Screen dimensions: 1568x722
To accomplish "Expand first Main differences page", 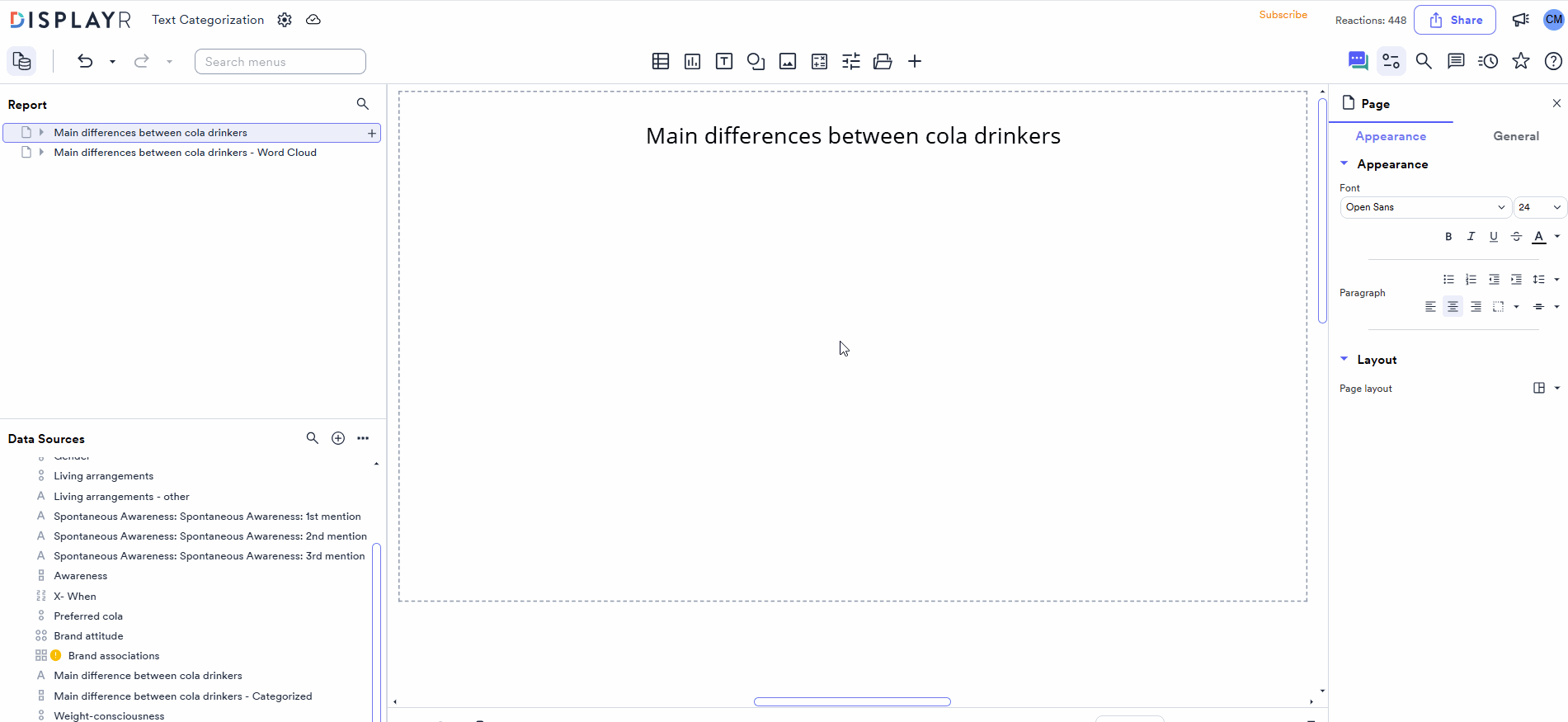I will [x=41, y=132].
